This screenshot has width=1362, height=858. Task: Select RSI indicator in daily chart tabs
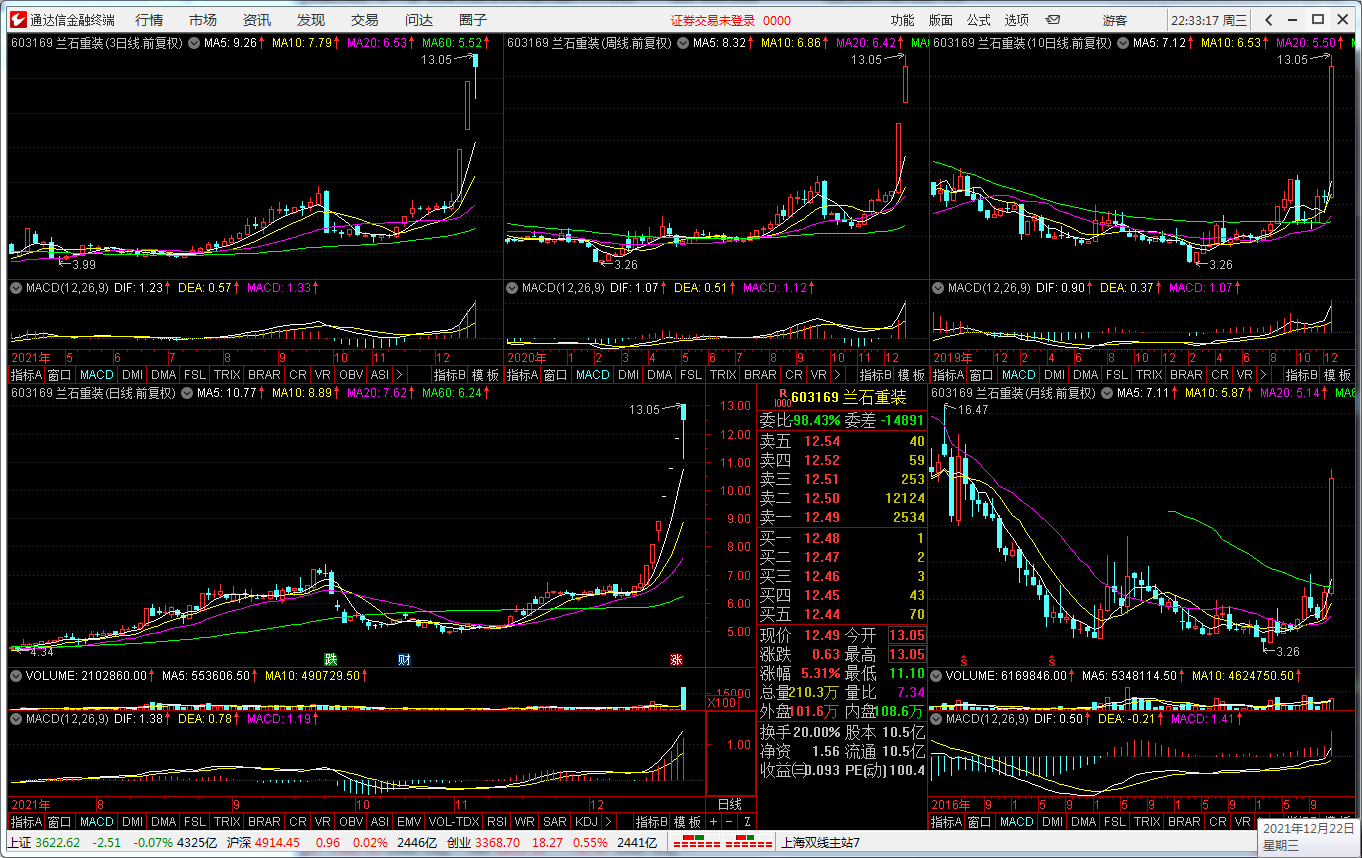point(496,822)
